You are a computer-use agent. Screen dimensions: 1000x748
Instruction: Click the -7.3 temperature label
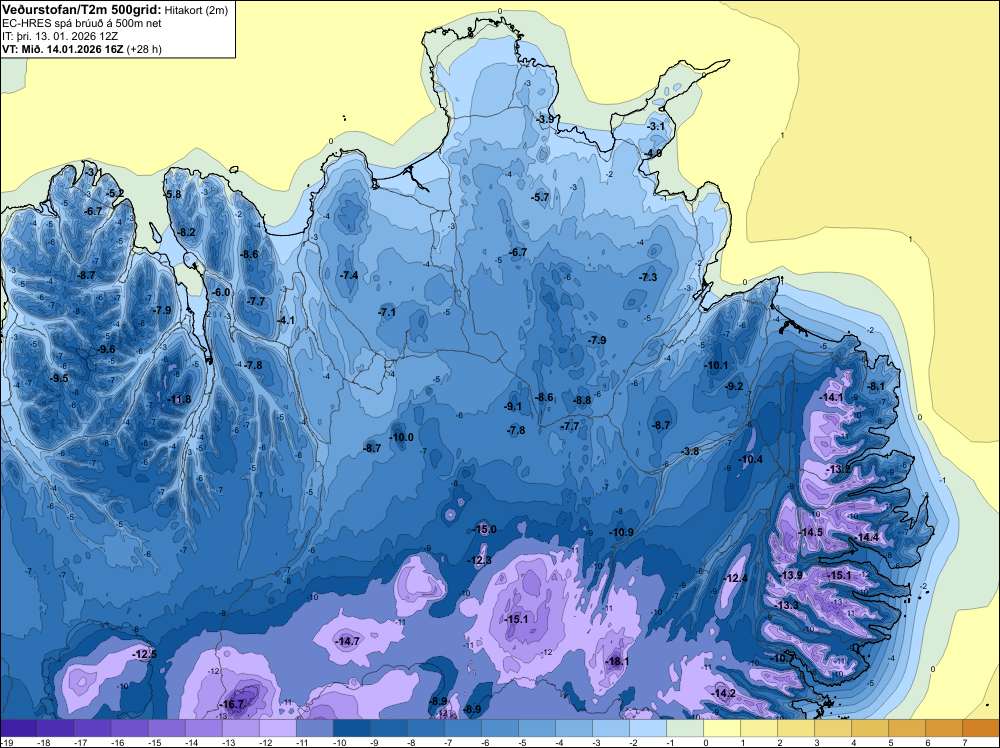(648, 277)
